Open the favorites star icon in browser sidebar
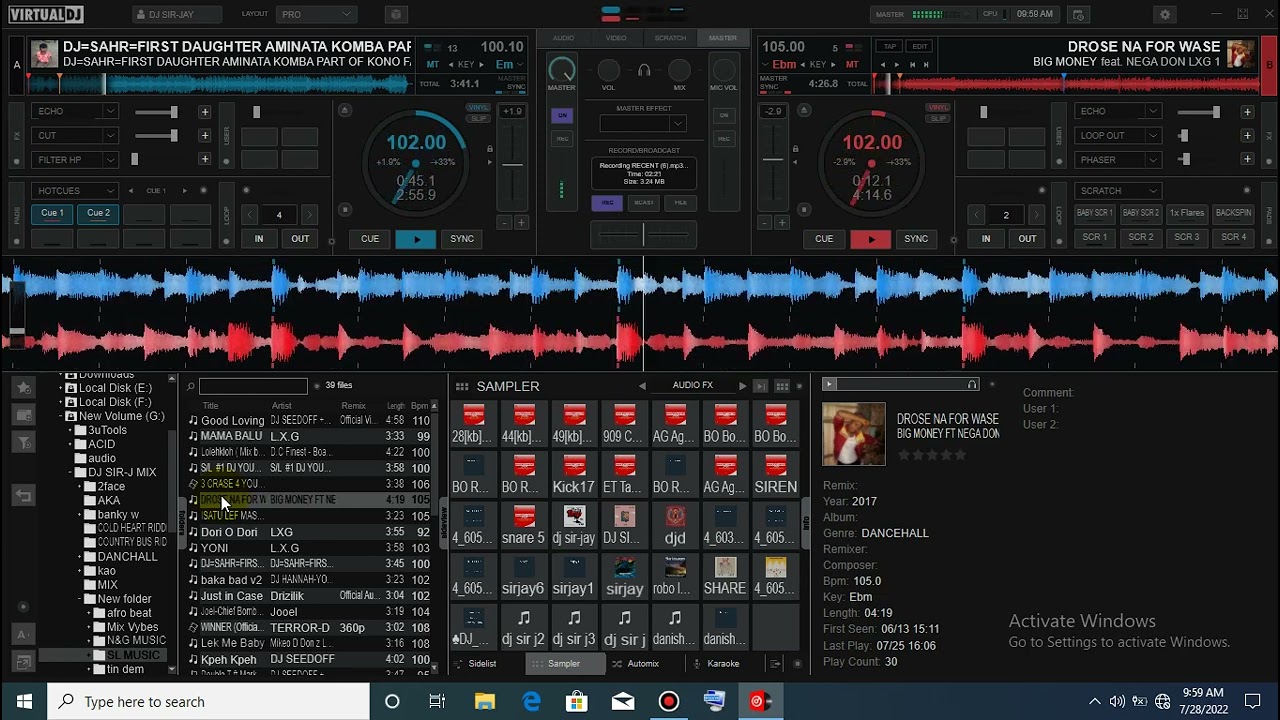This screenshot has height=720, width=1280. 23,387
